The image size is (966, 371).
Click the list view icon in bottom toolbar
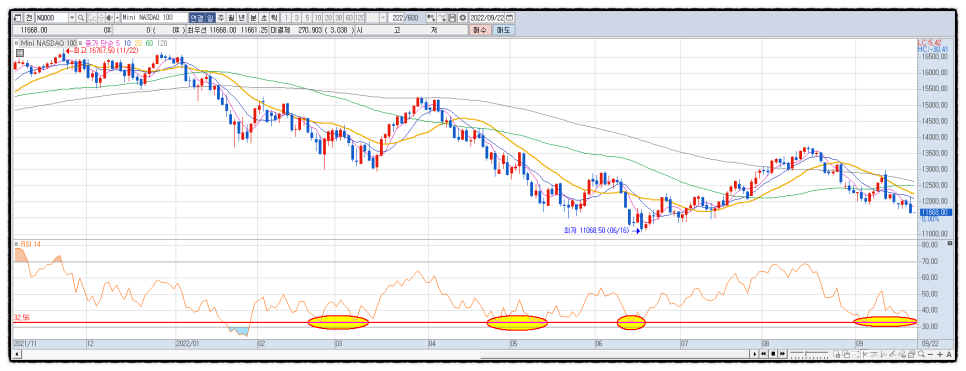point(856,354)
